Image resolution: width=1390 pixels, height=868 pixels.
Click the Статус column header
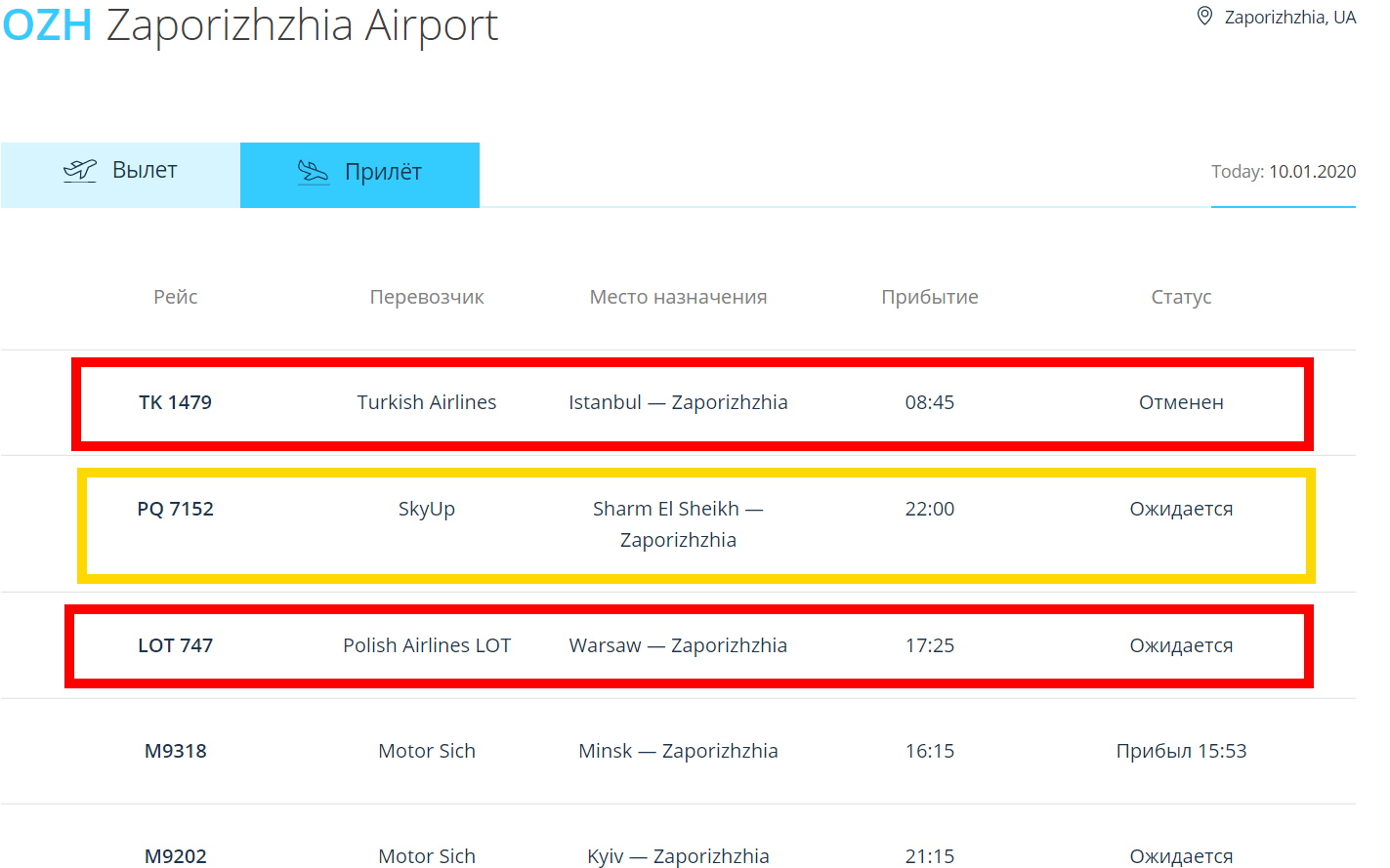pyautogui.click(x=1181, y=297)
